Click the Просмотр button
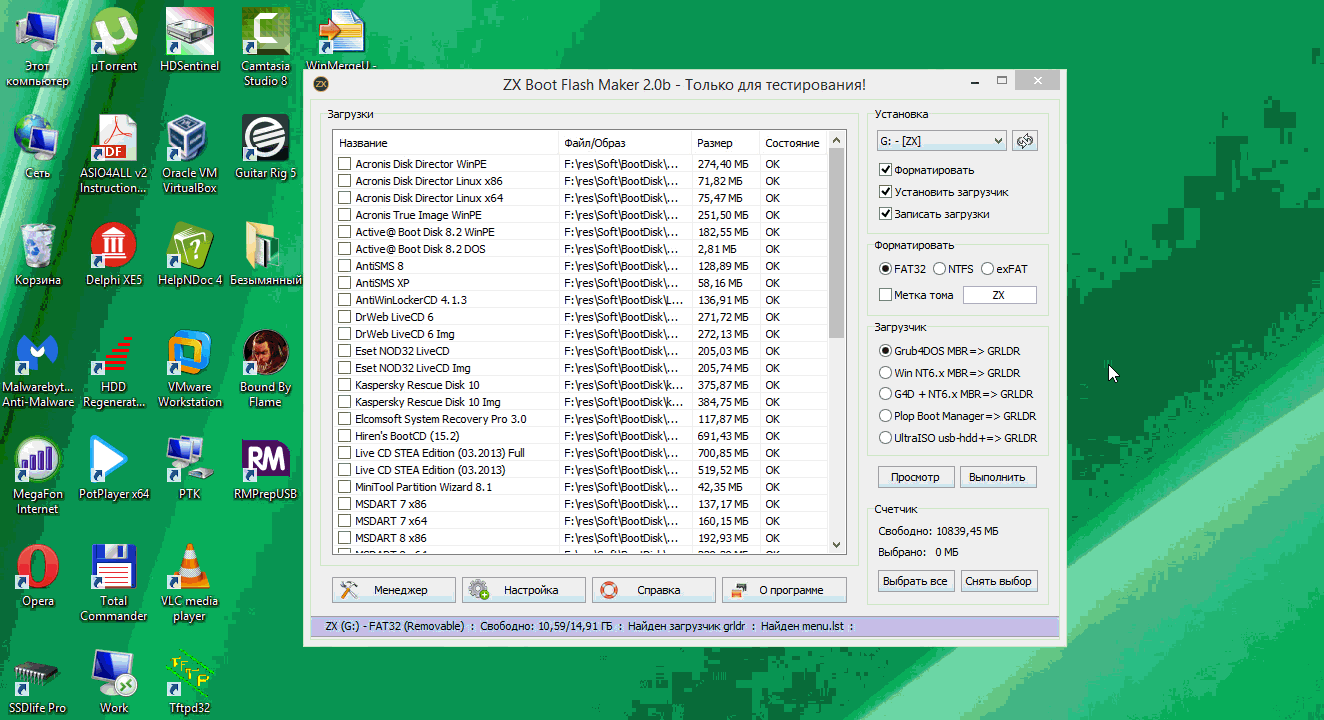The width and height of the screenshot is (1324, 720). (x=916, y=477)
